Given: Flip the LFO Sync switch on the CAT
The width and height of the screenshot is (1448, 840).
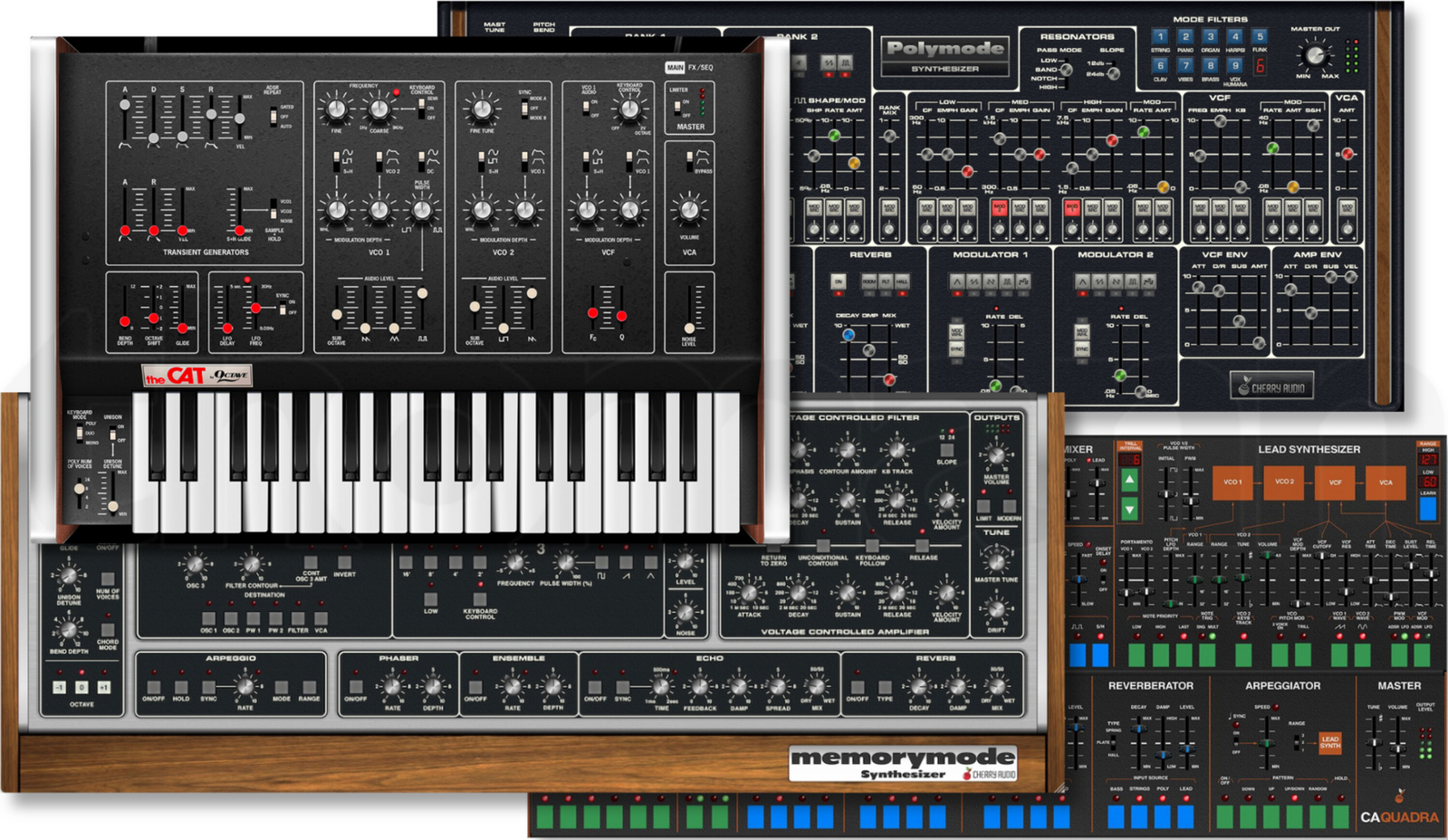Looking at the screenshot, I should [282, 308].
